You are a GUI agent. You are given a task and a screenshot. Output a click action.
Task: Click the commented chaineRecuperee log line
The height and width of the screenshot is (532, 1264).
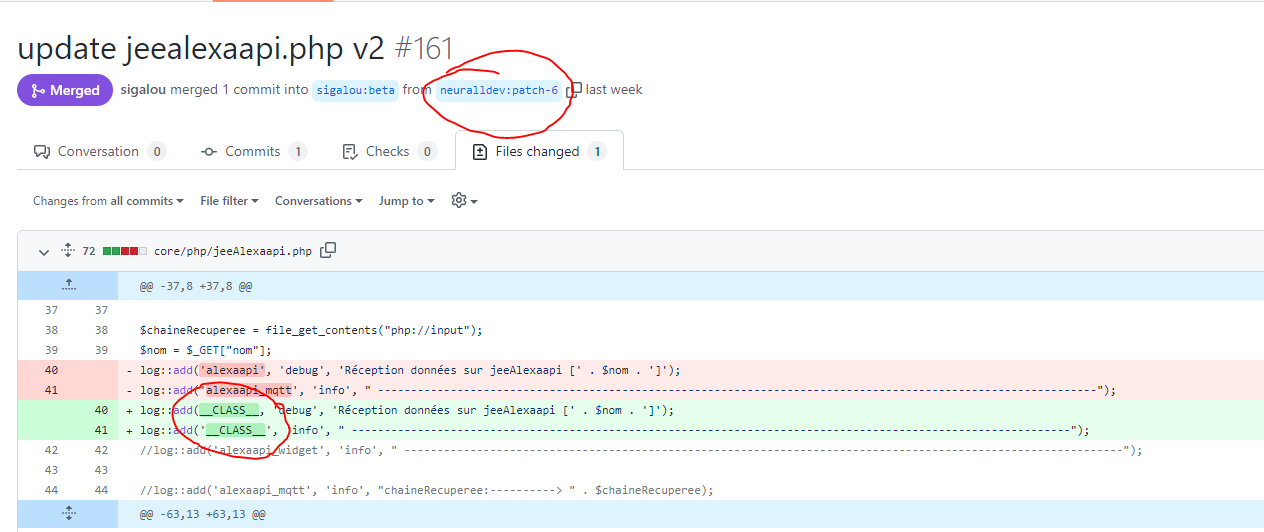pyautogui.click(x=427, y=490)
